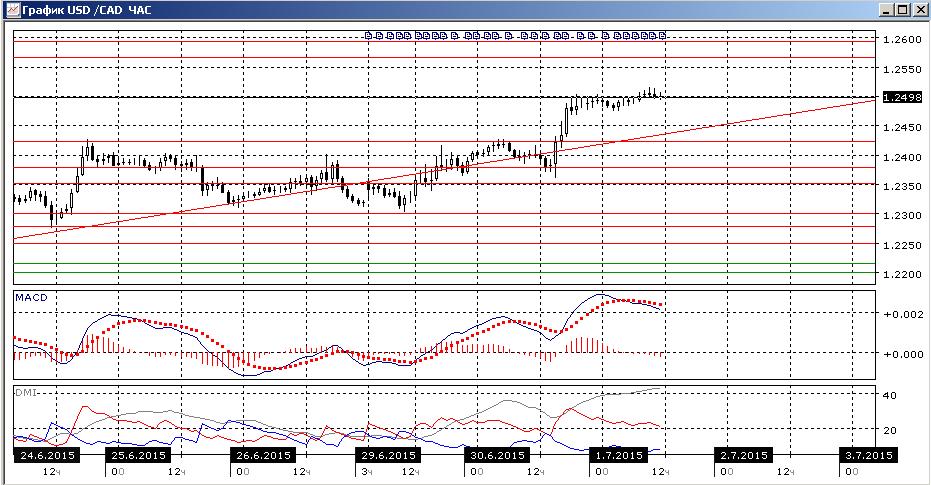Click the first news marker icon atop chart
Screen dimensions: 931x485
[368, 36]
